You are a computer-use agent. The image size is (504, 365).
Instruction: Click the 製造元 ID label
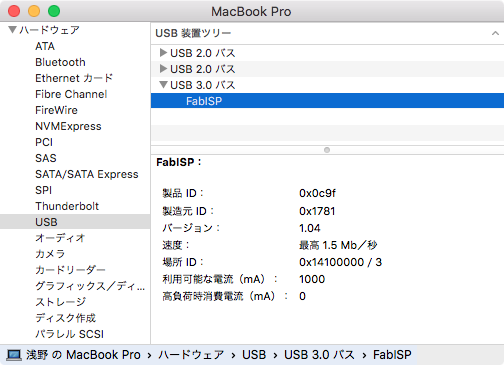[188, 211]
